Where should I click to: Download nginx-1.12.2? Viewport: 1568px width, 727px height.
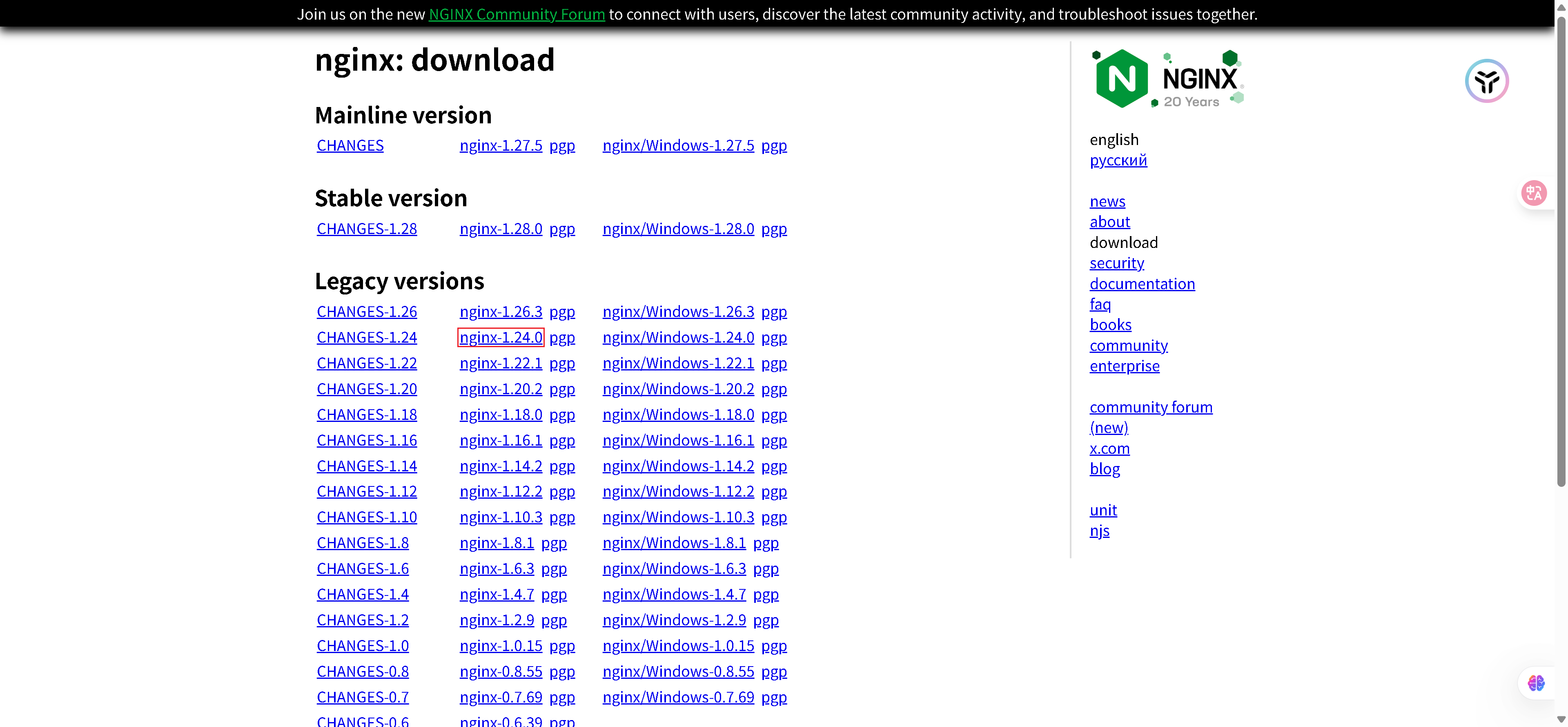click(x=500, y=491)
